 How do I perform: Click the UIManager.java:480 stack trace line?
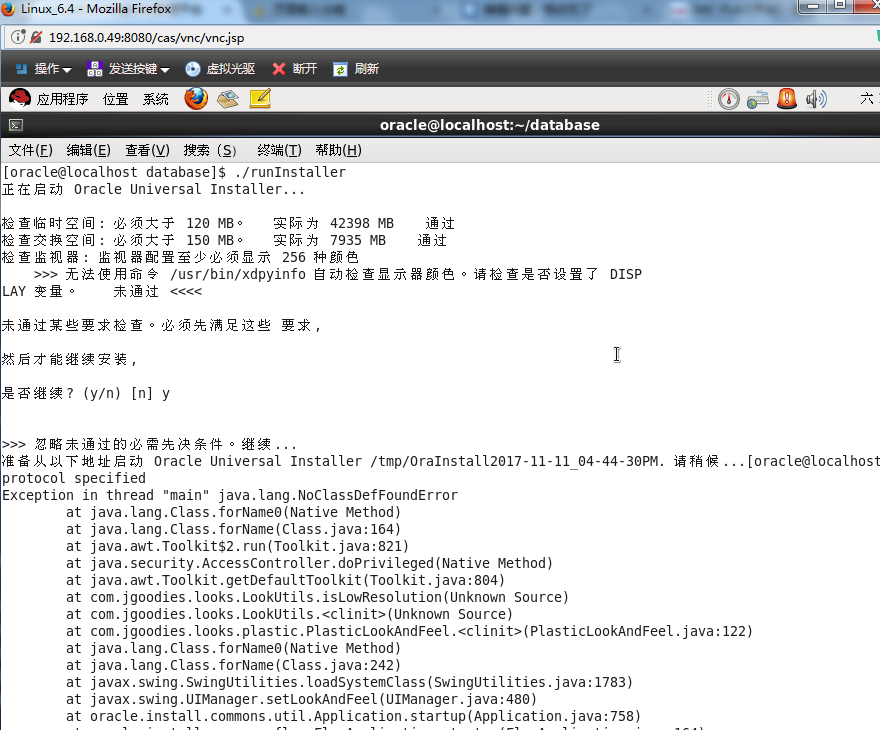[x=301, y=700]
